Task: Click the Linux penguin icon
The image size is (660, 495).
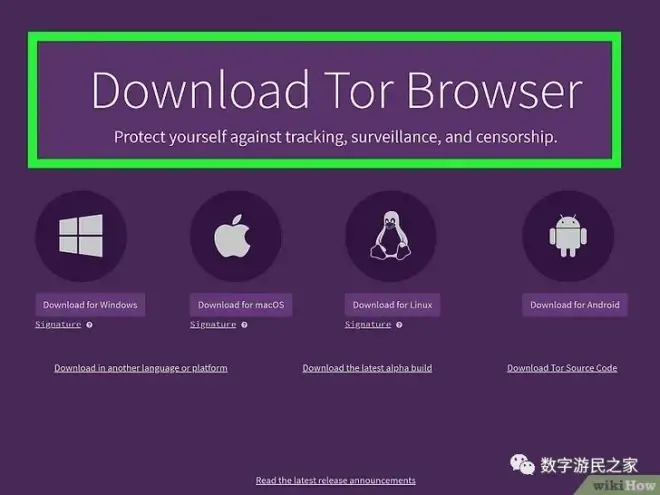Action: (x=391, y=235)
